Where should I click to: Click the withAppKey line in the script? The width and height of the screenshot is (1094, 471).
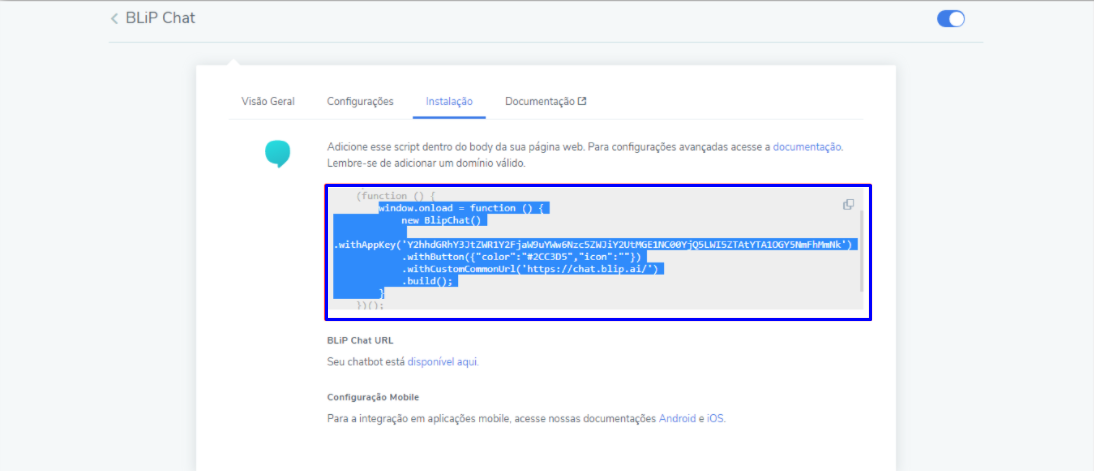point(594,244)
